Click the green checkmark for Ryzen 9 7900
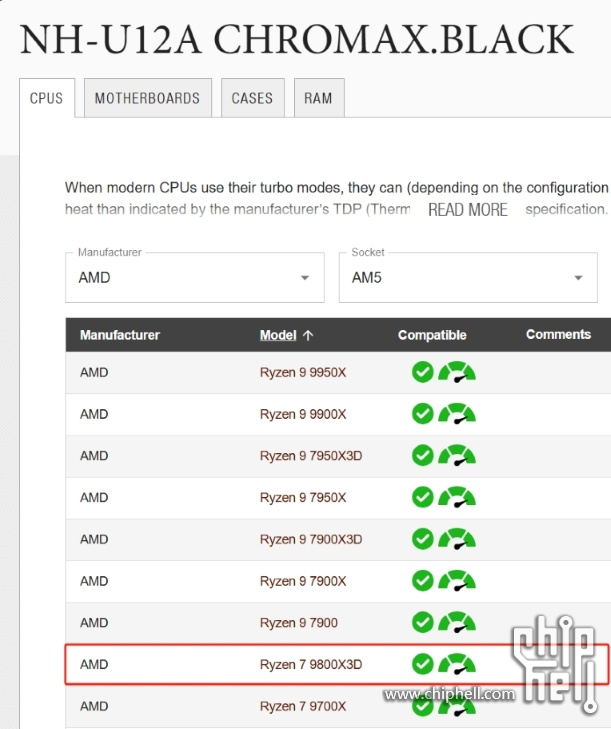 (x=423, y=622)
